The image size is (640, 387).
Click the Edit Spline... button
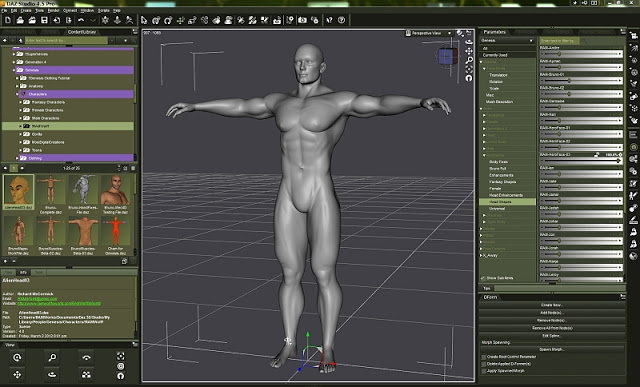click(x=552, y=336)
